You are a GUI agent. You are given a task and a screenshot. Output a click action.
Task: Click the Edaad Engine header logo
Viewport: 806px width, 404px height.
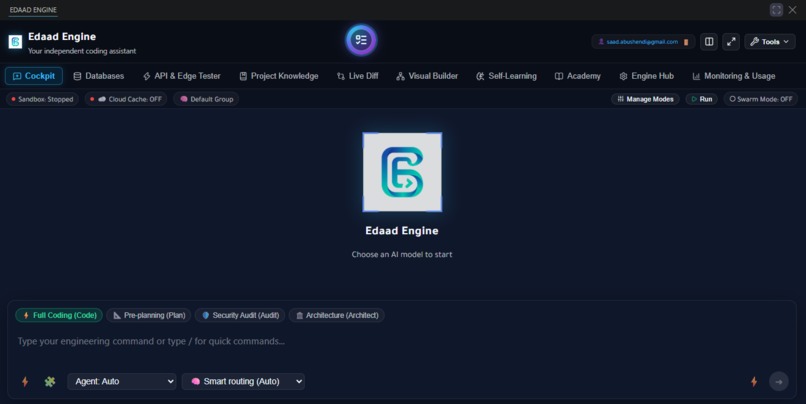pos(15,42)
